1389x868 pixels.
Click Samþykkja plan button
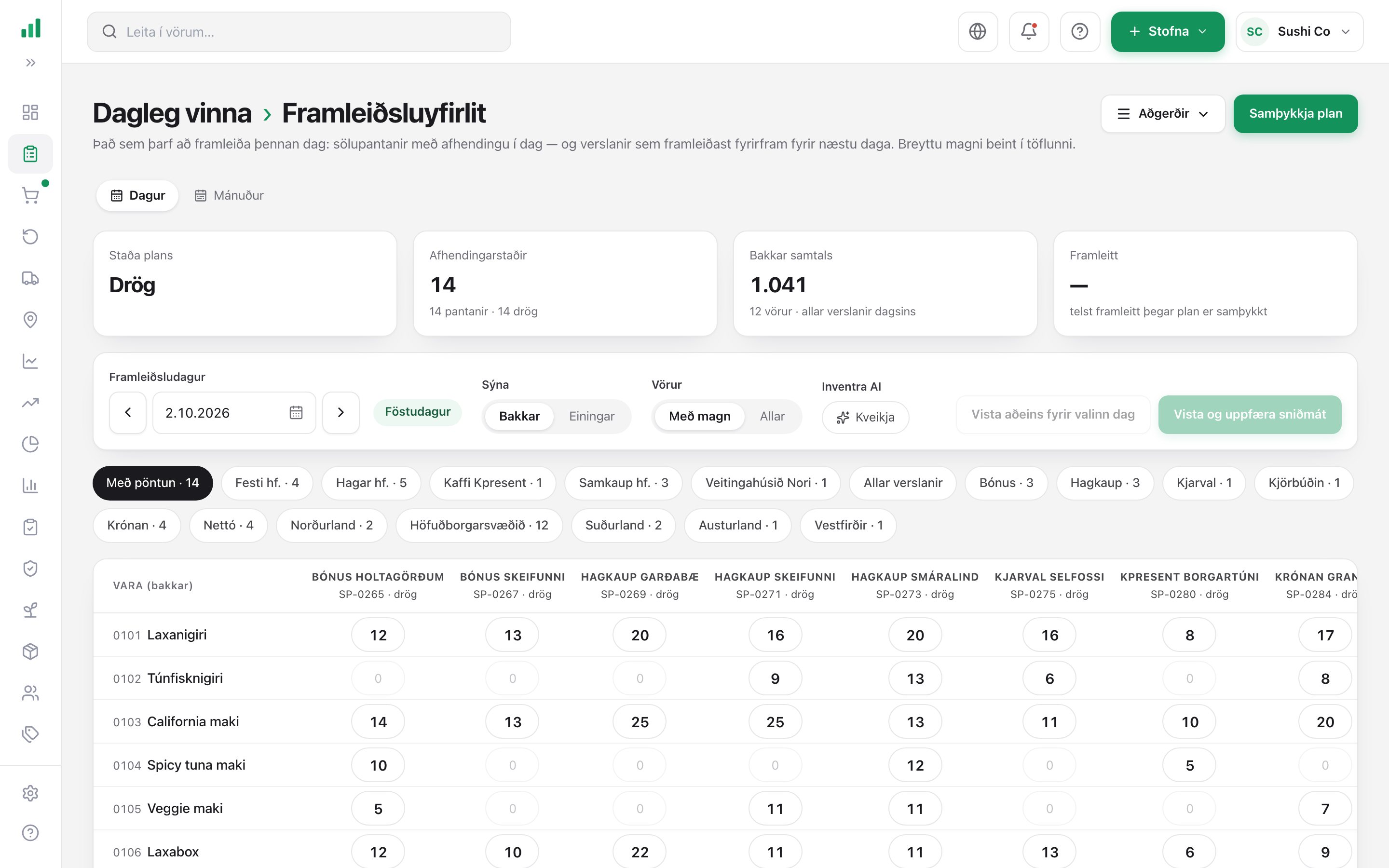(1295, 114)
